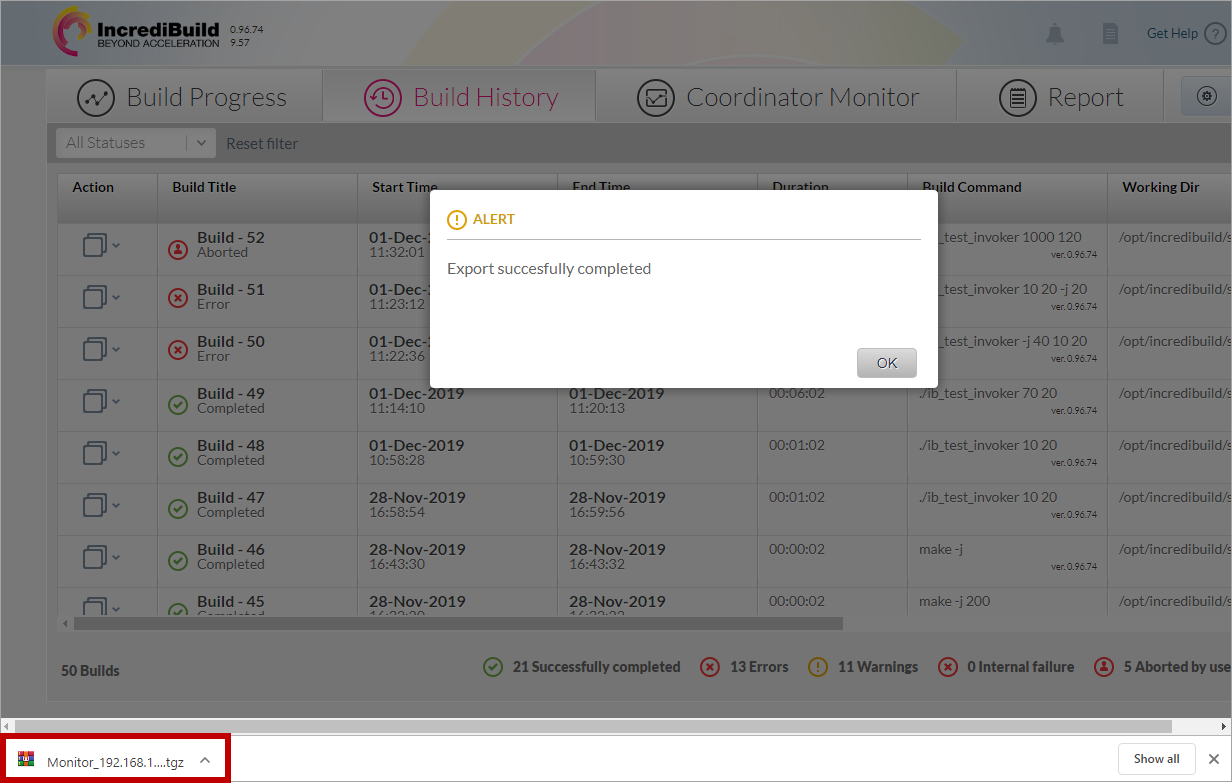Click the table horizontal scrollbar

[x=458, y=624]
